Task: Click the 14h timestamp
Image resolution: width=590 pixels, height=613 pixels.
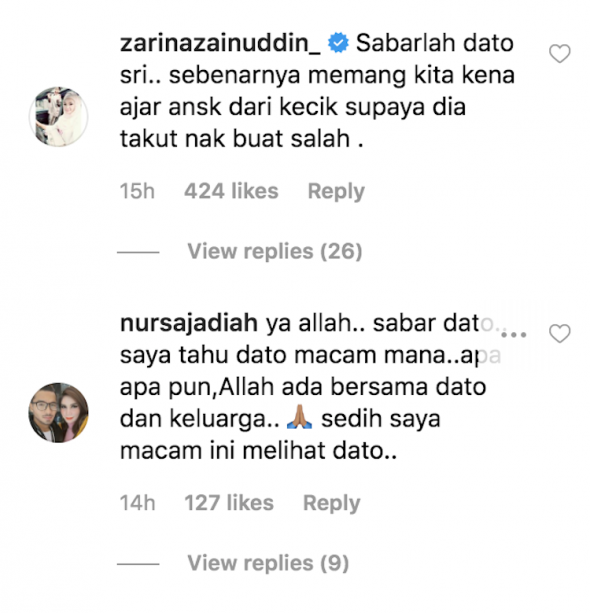Action: [x=137, y=503]
